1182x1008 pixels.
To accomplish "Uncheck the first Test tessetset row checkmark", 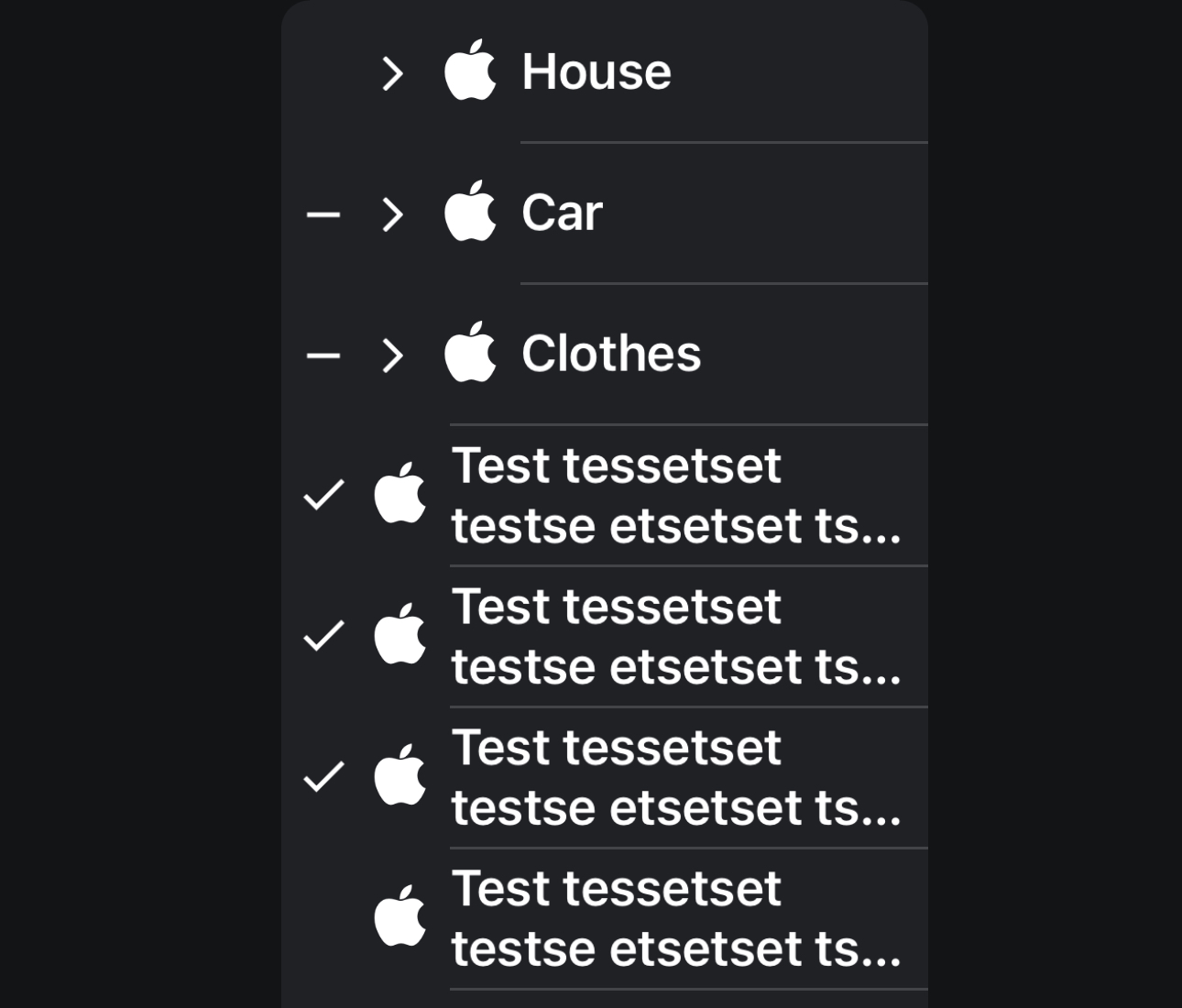I will click(x=323, y=495).
